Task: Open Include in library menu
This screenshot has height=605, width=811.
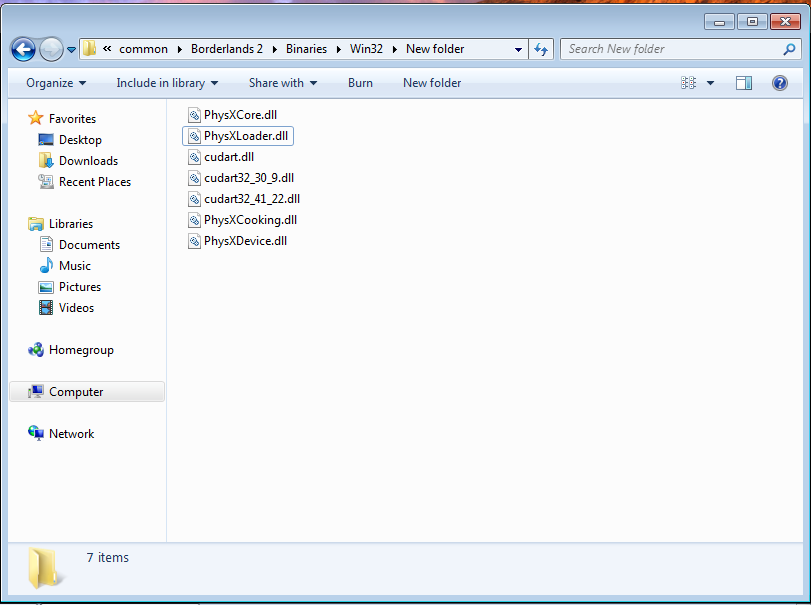Action: coord(167,83)
